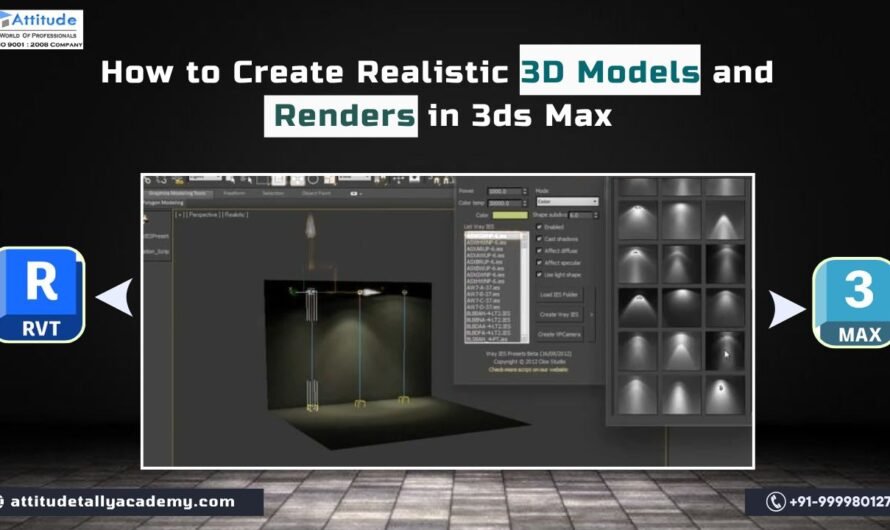This screenshot has height=530, width=890.
Task: Click the ribbon minimize toggle icon
Action: (354, 194)
